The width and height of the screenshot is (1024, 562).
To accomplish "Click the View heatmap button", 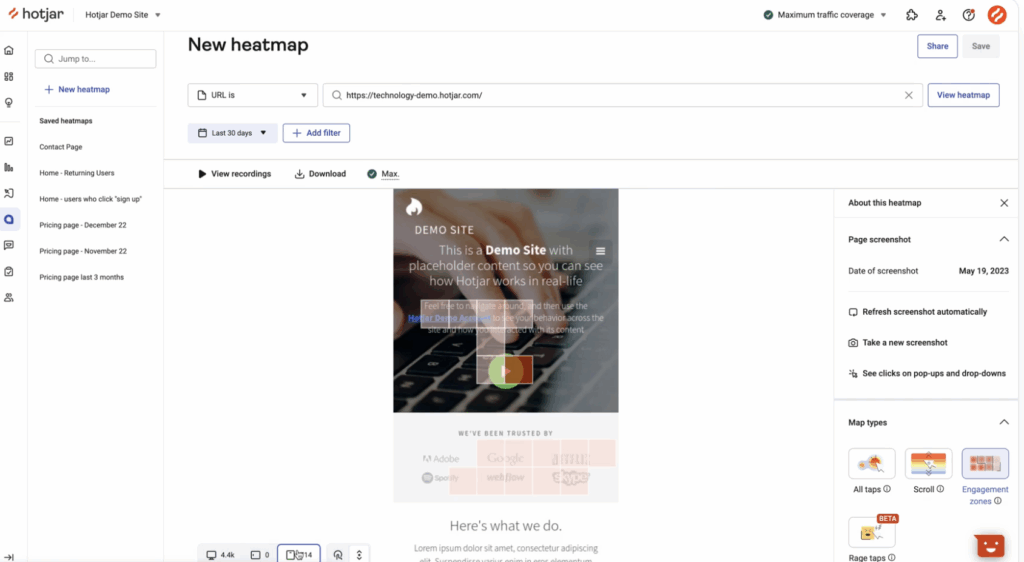I will click(x=963, y=95).
